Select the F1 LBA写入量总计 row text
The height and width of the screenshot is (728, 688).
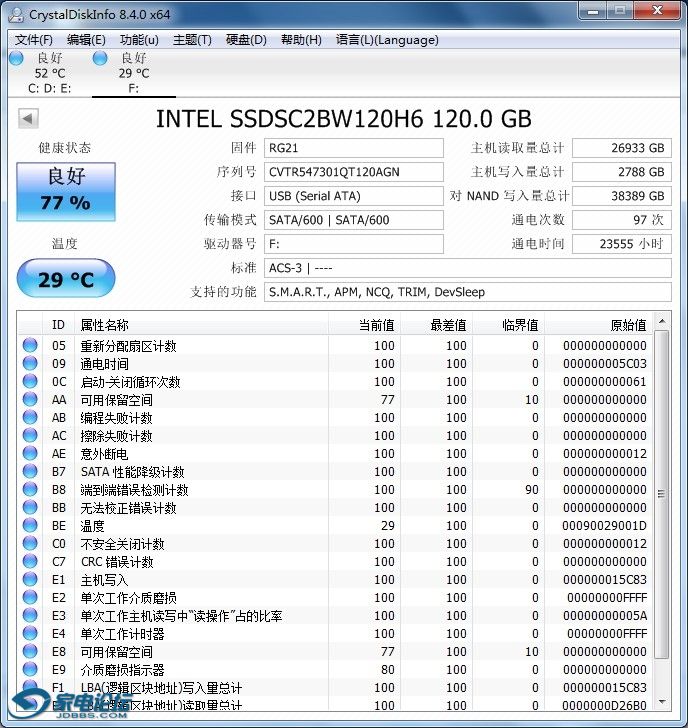pos(161,688)
